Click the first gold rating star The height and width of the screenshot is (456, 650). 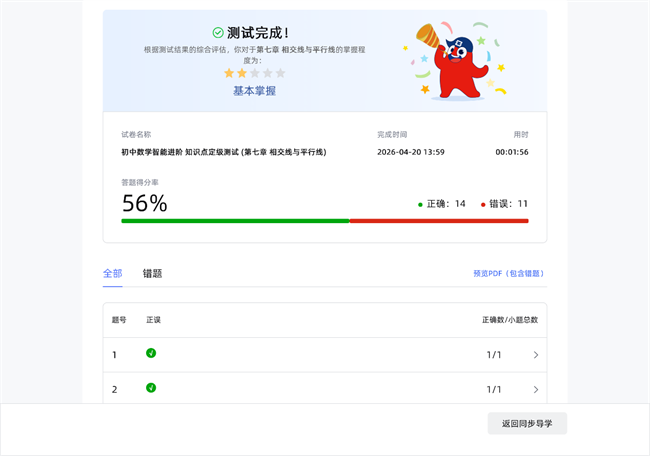click(229, 73)
